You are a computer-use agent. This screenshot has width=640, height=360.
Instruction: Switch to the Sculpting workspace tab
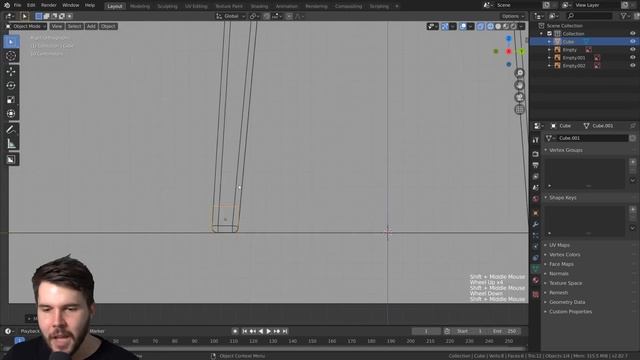point(167,6)
